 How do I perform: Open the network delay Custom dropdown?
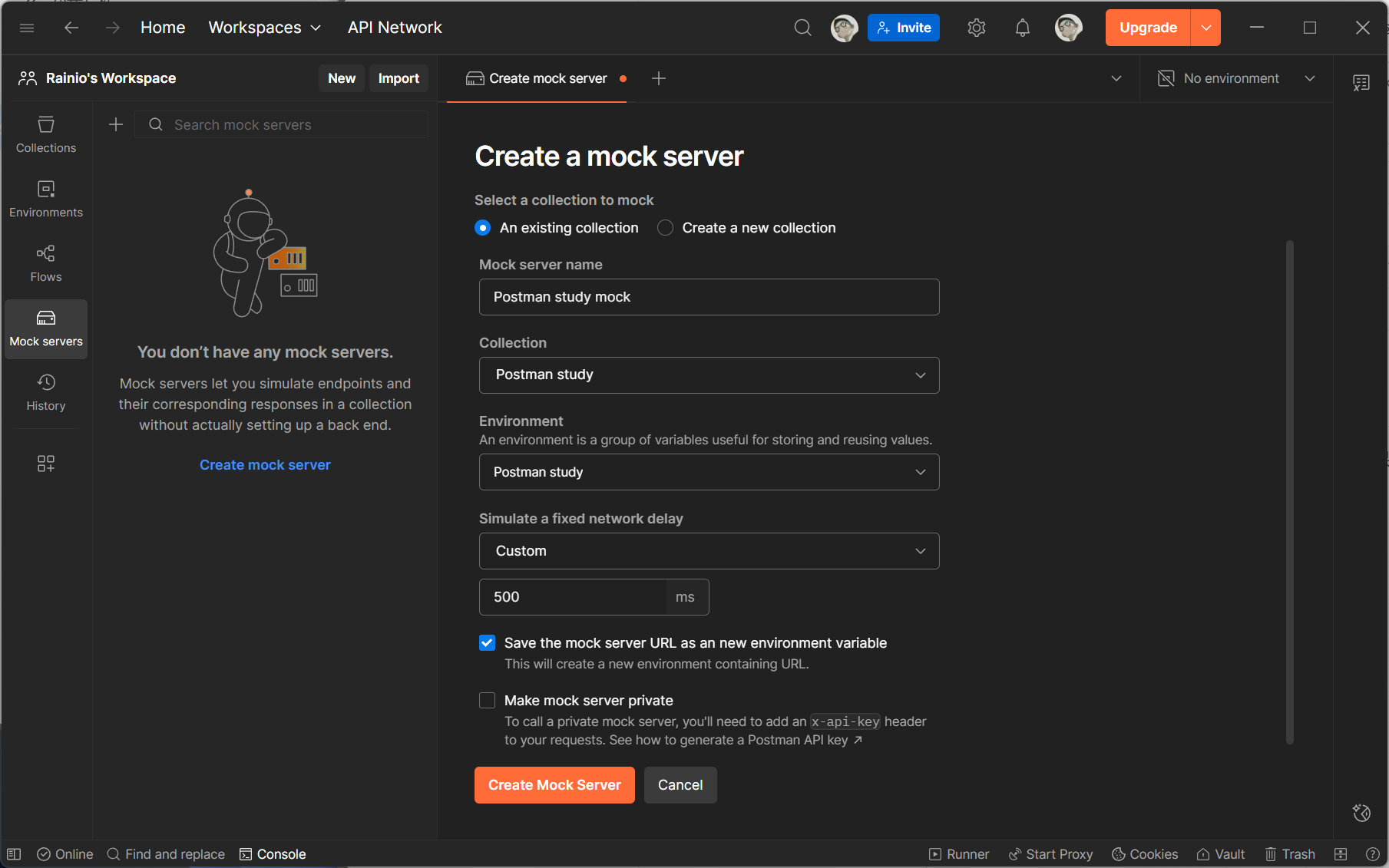tap(709, 551)
